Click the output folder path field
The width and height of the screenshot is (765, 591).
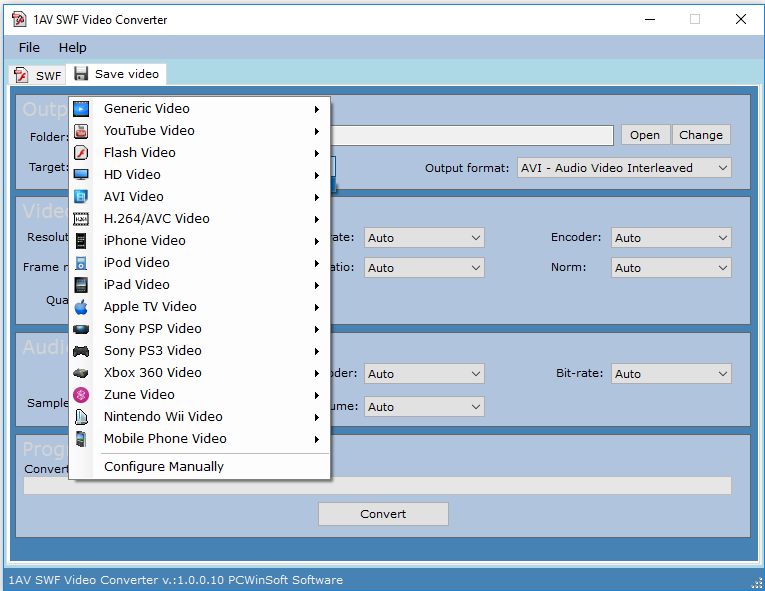472,135
